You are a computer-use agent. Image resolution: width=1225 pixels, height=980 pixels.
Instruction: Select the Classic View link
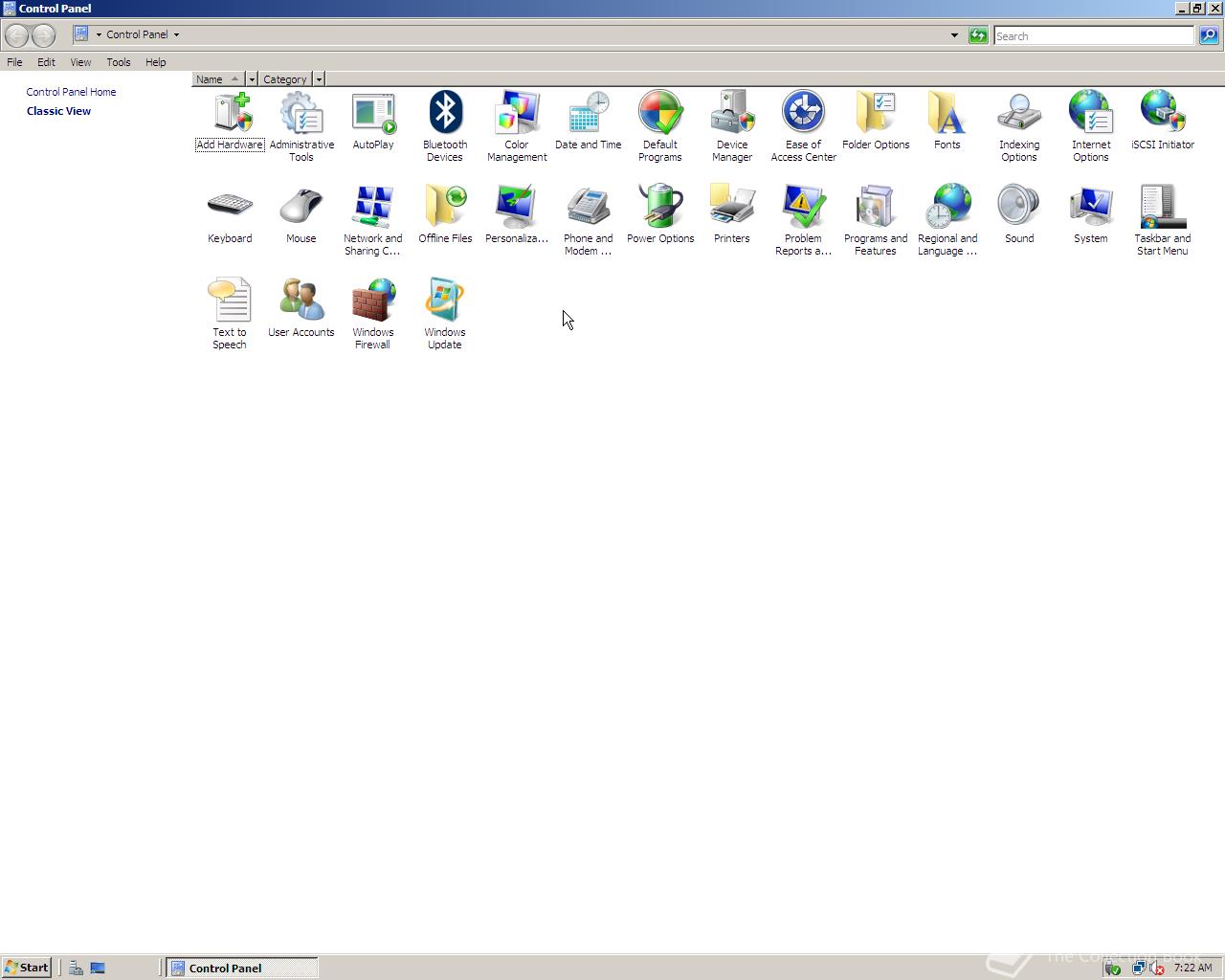point(58,111)
